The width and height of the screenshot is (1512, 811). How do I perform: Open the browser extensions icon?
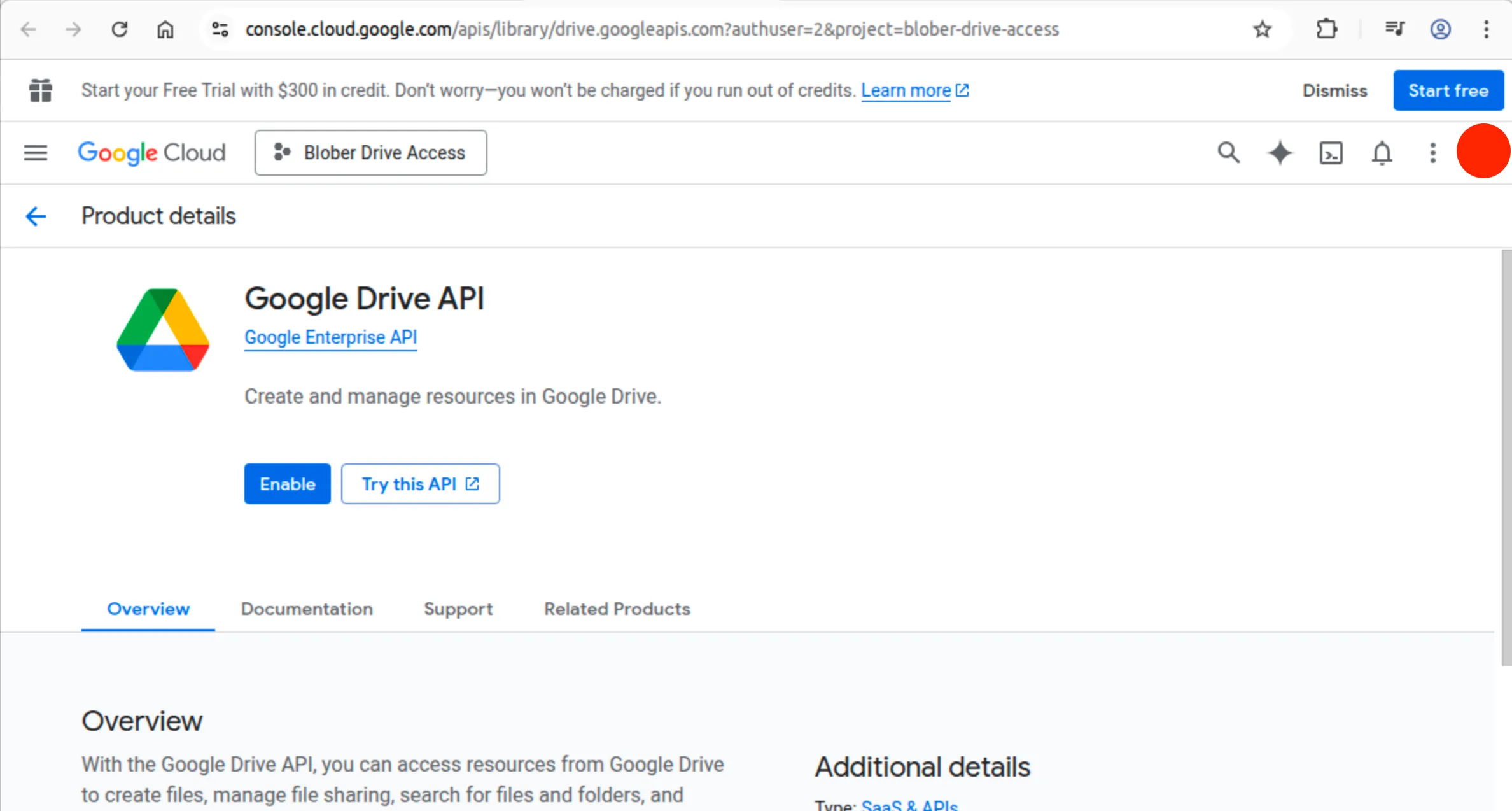1327,29
